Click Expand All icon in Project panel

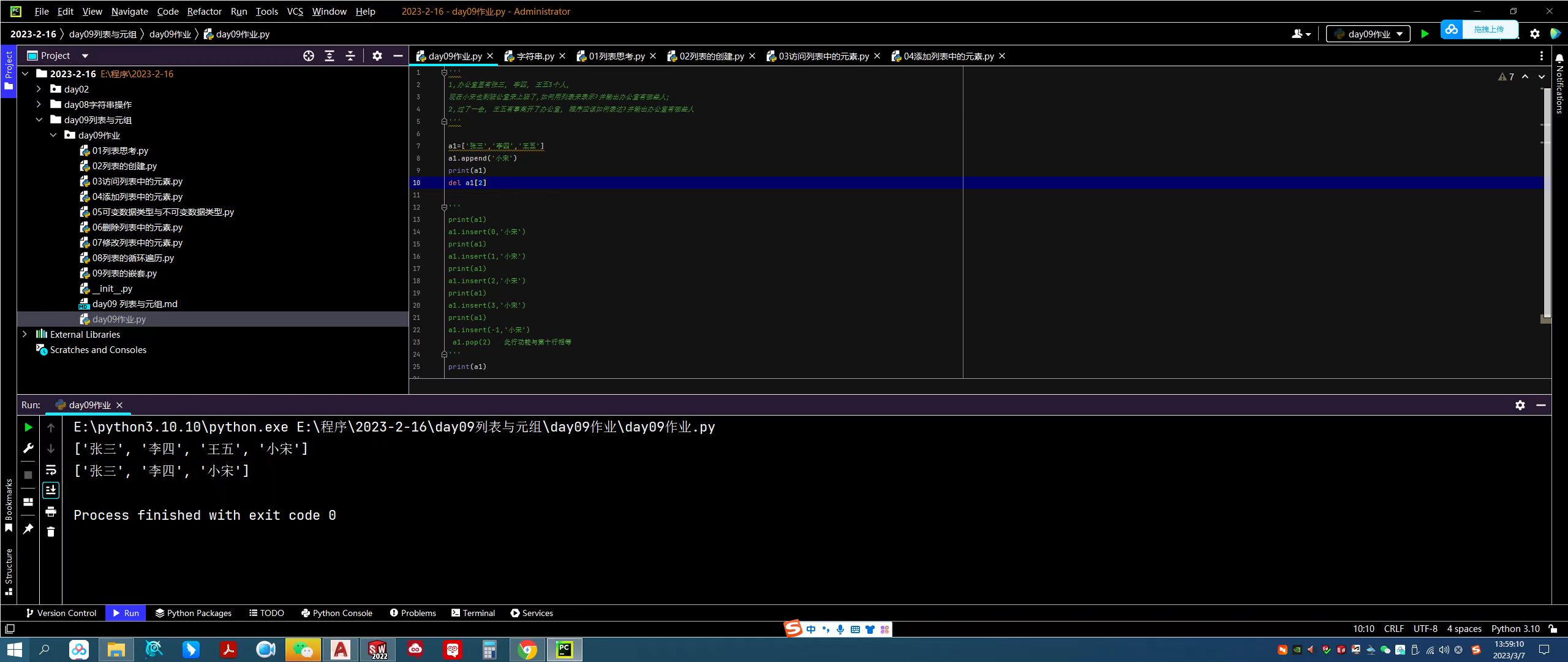(x=330, y=56)
